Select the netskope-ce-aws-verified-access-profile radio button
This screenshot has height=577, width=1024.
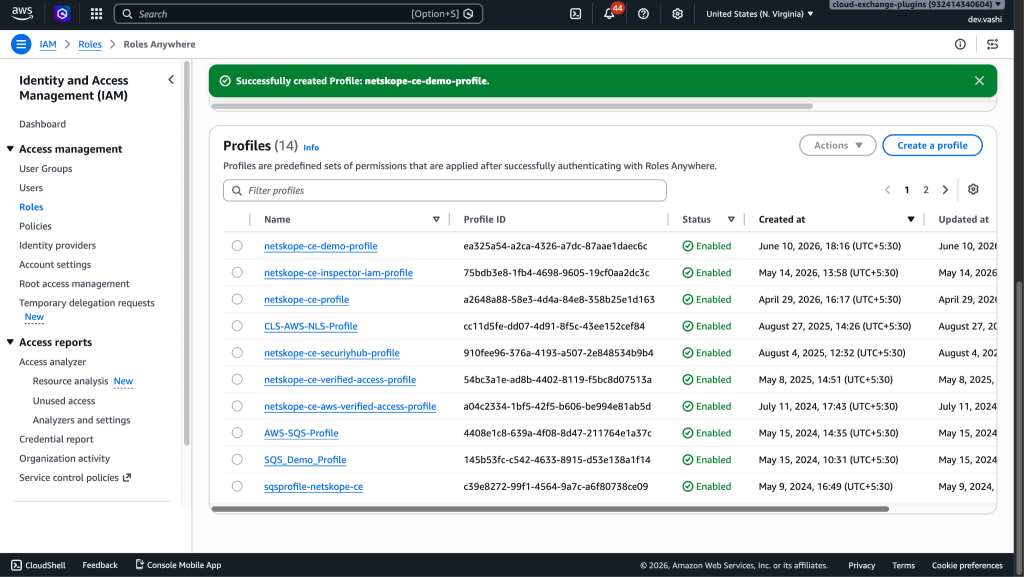click(x=237, y=406)
